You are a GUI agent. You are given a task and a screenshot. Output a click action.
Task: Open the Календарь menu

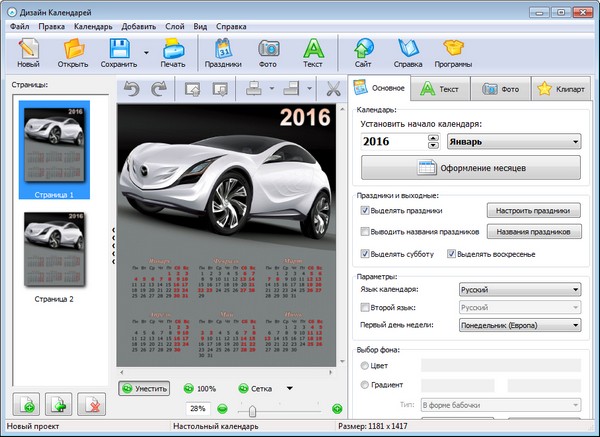[x=93, y=26]
